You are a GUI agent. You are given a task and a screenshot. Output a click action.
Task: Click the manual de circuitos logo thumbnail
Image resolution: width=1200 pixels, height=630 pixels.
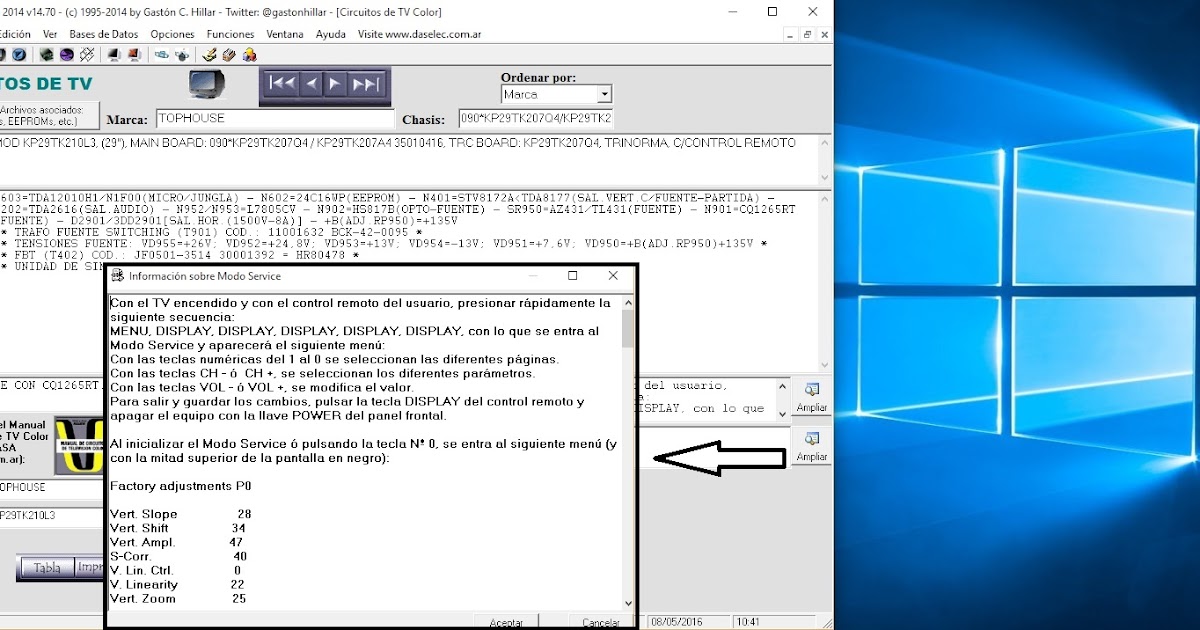coord(79,447)
